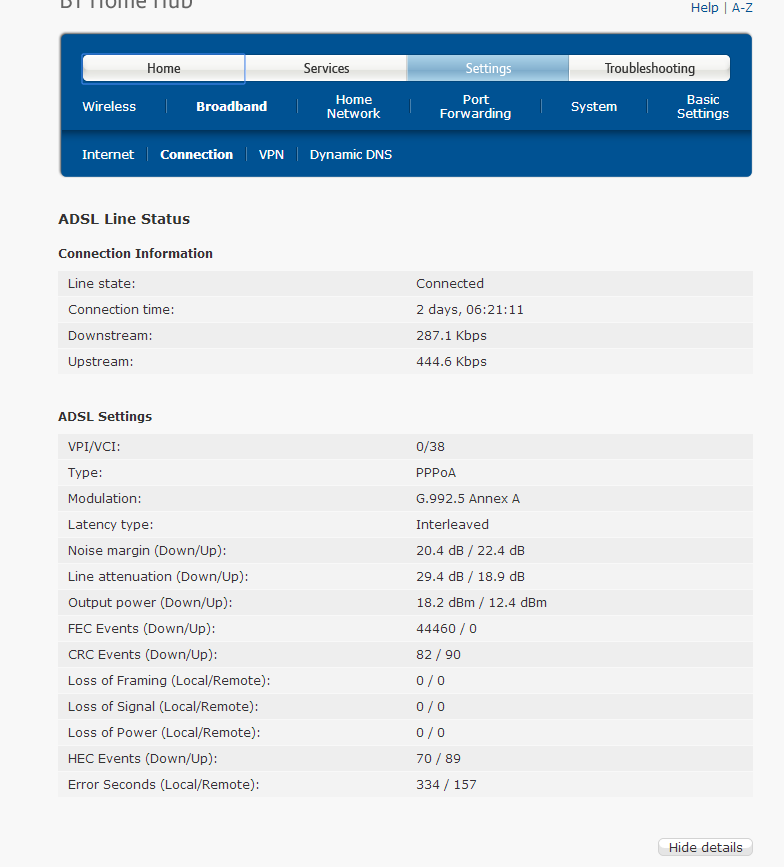Open the VPN sub-menu
Image resolution: width=784 pixels, height=867 pixels.
tap(271, 155)
